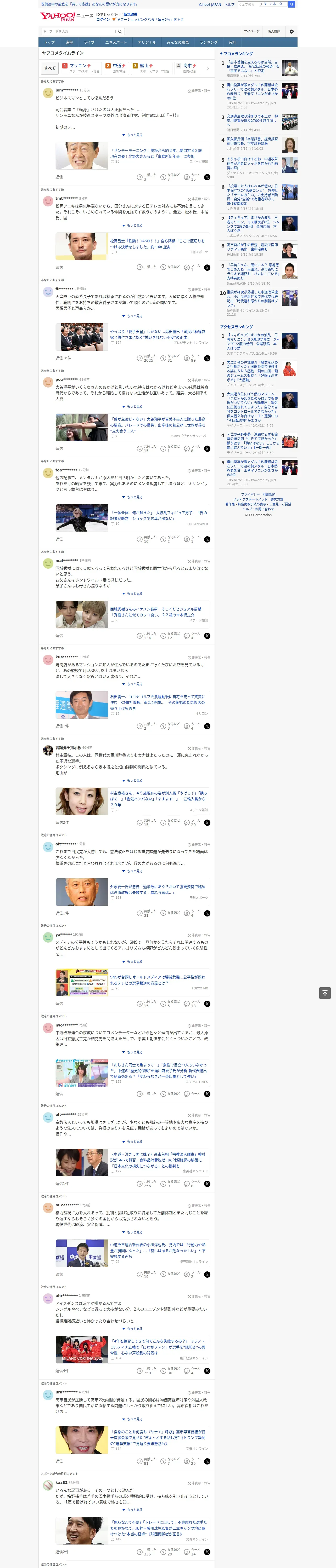Click 非表示・報告 on flr's comment
336x1568 pixels.
[x=199, y=290]
